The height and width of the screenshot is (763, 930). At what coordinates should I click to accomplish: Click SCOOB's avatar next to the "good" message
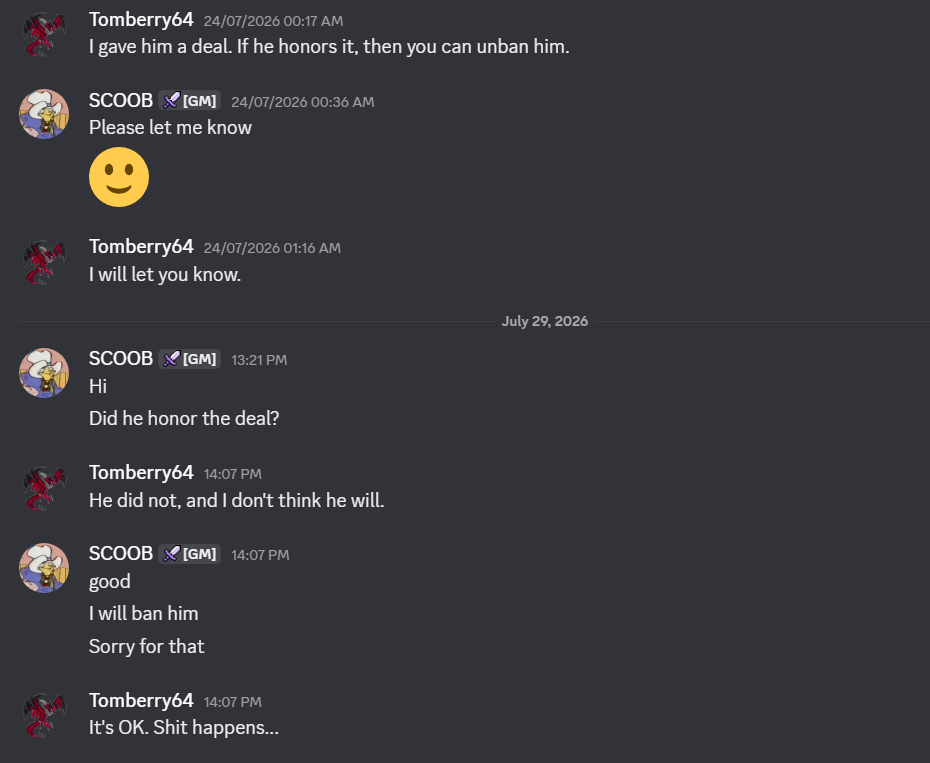[x=44, y=568]
